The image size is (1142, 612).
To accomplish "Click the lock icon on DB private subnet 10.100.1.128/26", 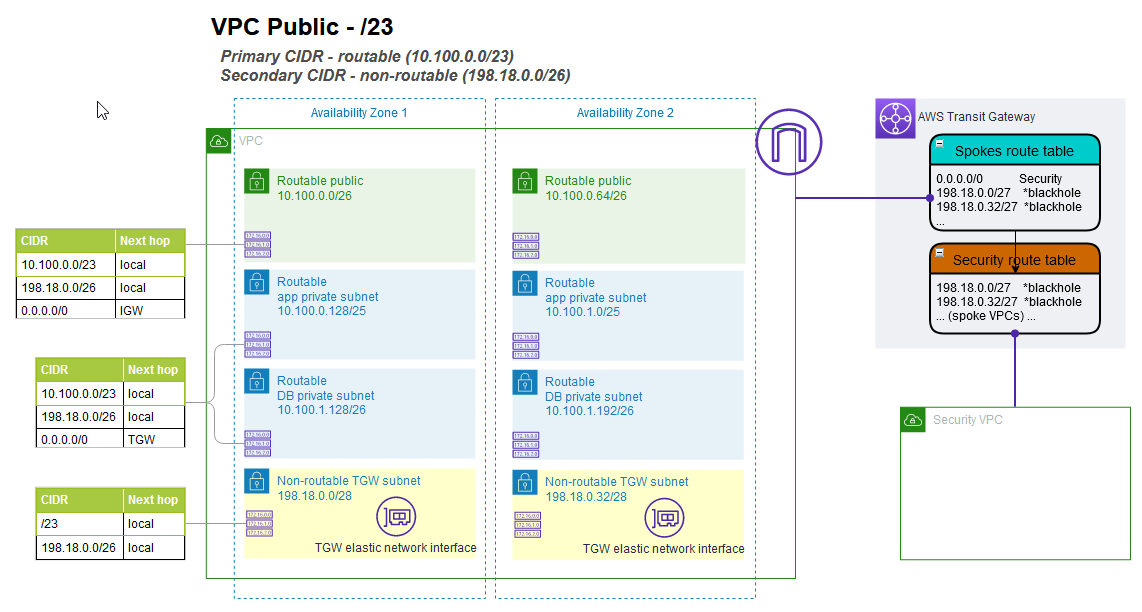I will click(255, 382).
